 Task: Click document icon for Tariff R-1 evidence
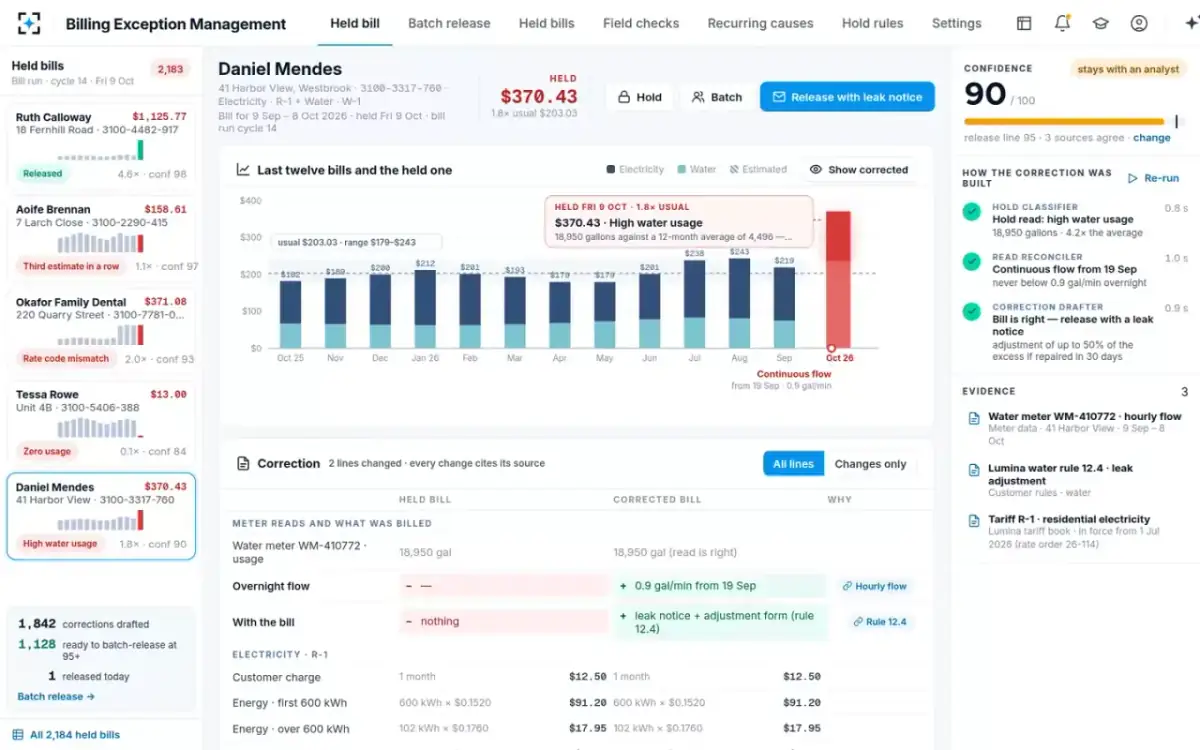(973, 521)
